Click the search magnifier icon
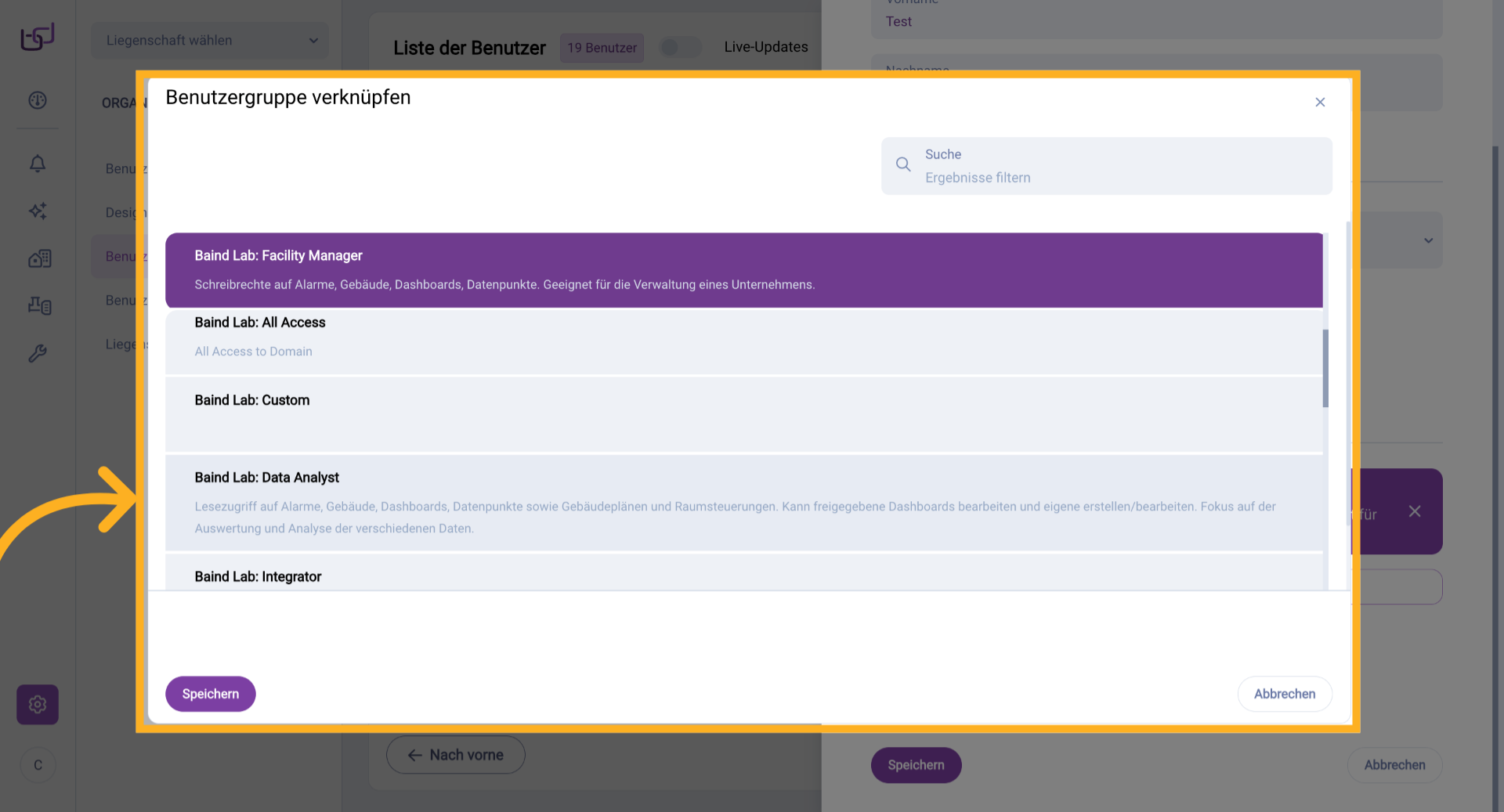This screenshot has height=812, width=1504. point(903,164)
